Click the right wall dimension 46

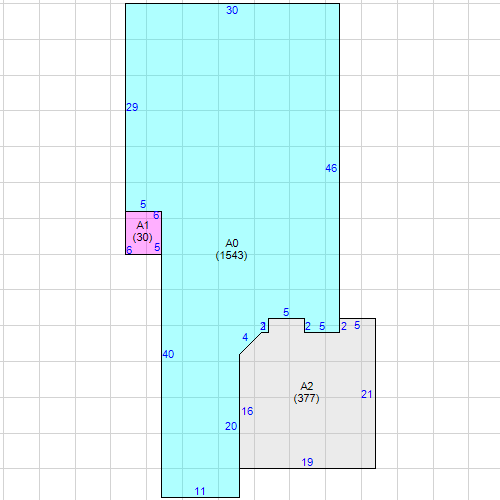[331, 168]
